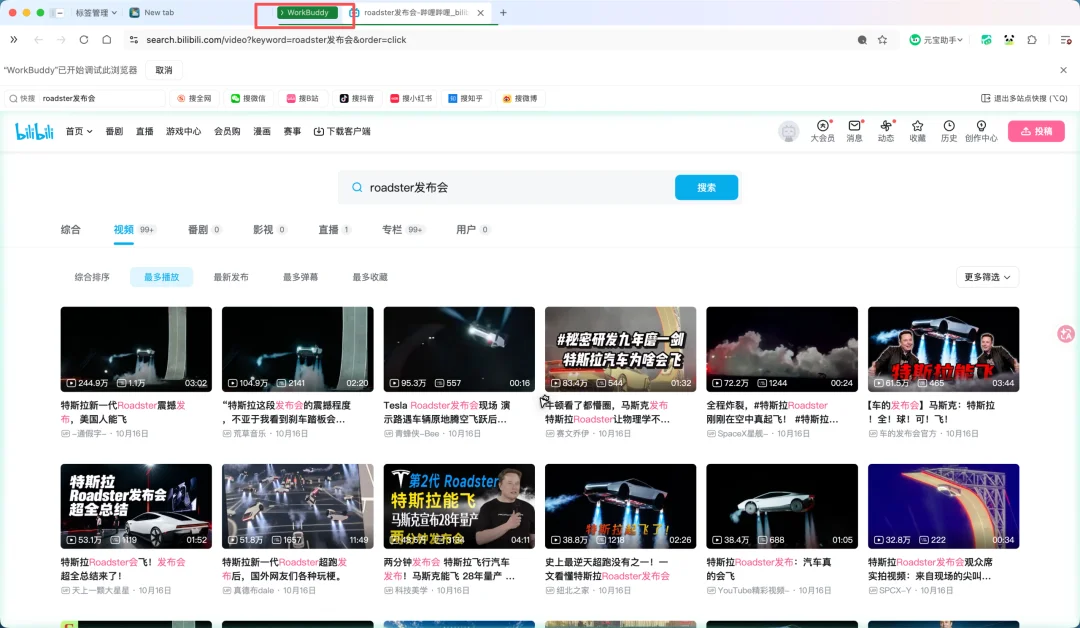This screenshot has height=628, width=1080.
Task: Click 搜抖音 quick search button
Action: pos(357,98)
